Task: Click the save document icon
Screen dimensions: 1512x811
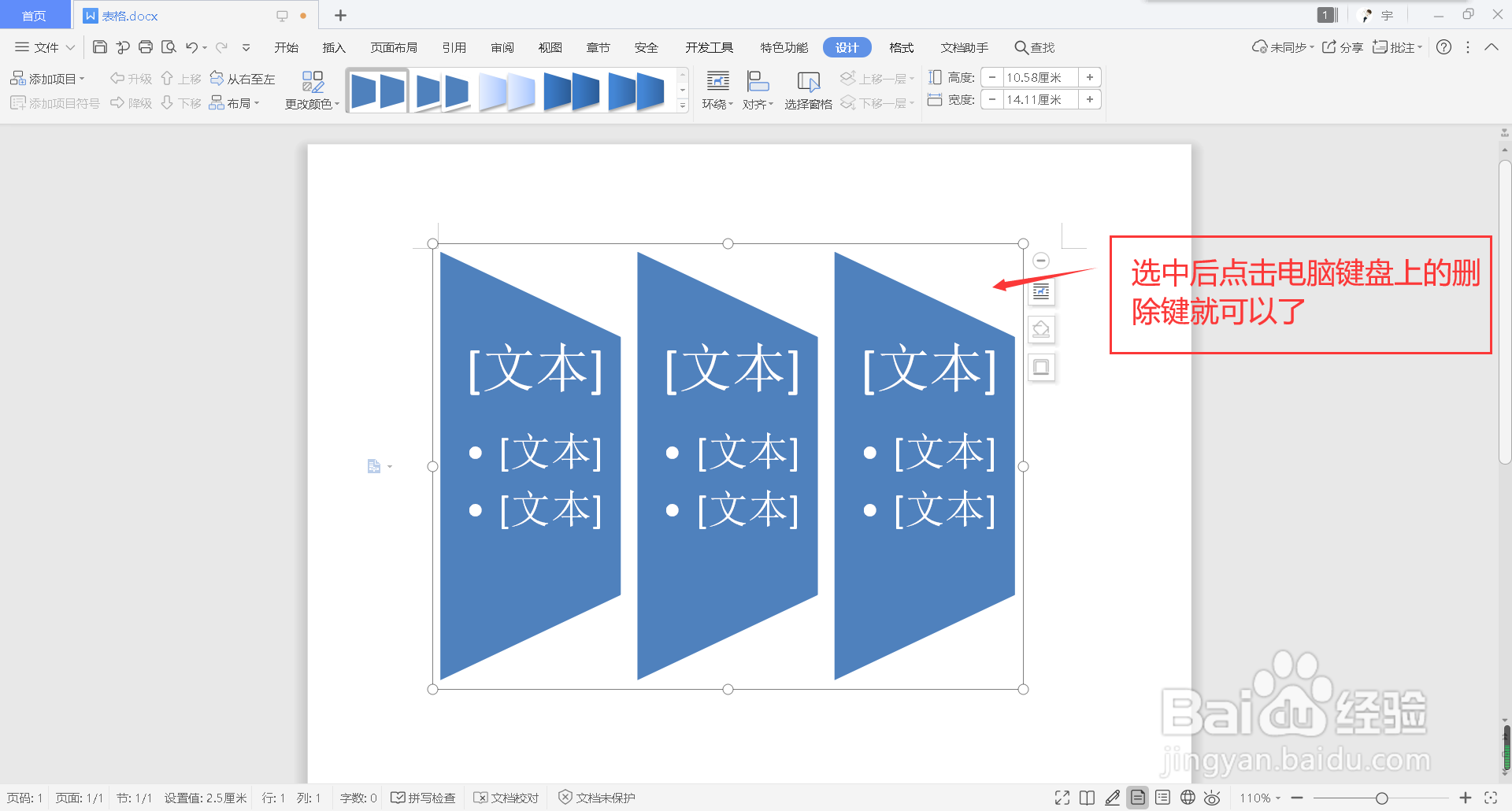Action: pos(99,47)
